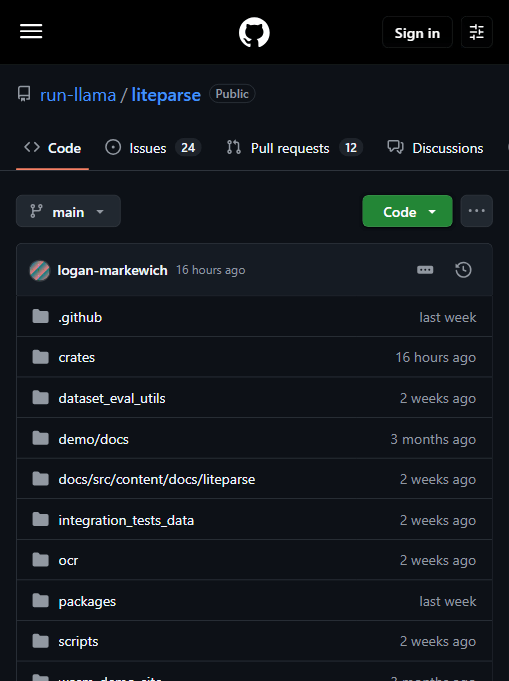The height and width of the screenshot is (681, 509).
Task: Click the repository icon beside run-llama
Action: [x=24, y=94]
